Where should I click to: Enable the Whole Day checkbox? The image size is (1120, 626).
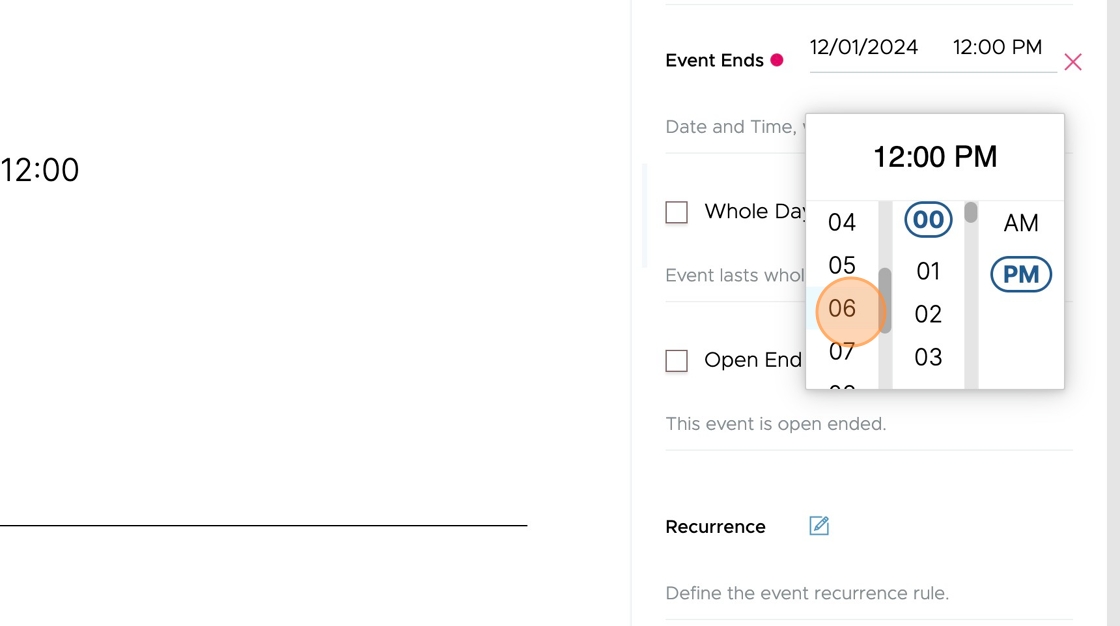tap(676, 212)
